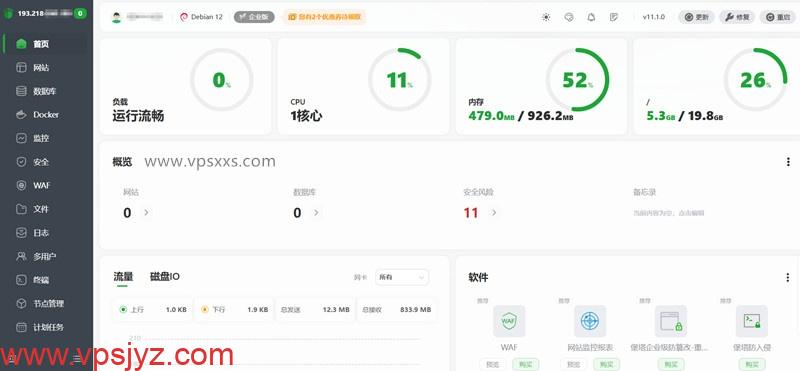The width and height of the screenshot is (800, 371).
Task: Click 预览 under WAF software
Action: pos(492,364)
